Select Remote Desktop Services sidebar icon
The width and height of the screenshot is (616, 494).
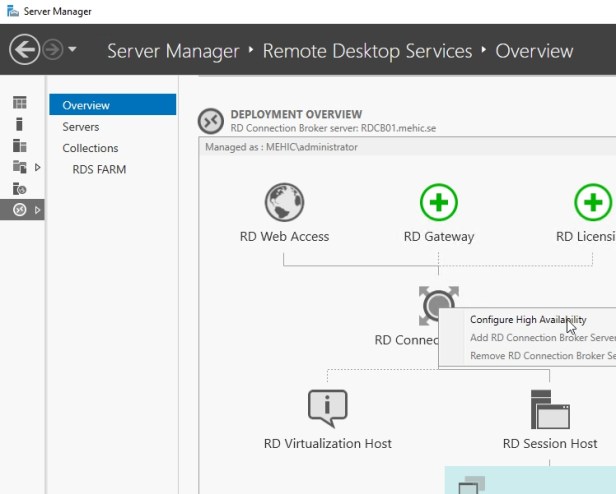[19, 209]
